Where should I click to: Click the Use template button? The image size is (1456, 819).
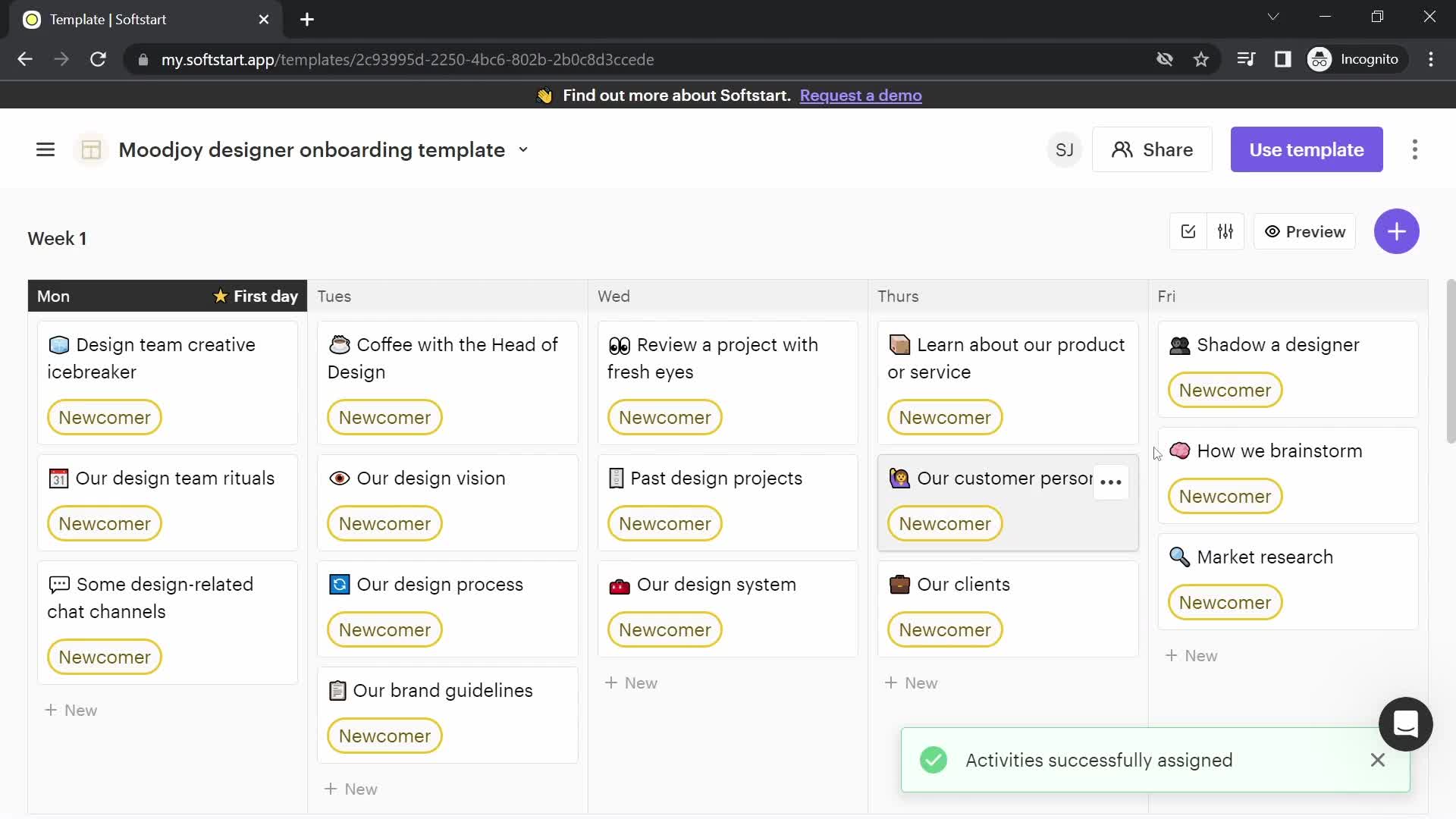(x=1306, y=149)
